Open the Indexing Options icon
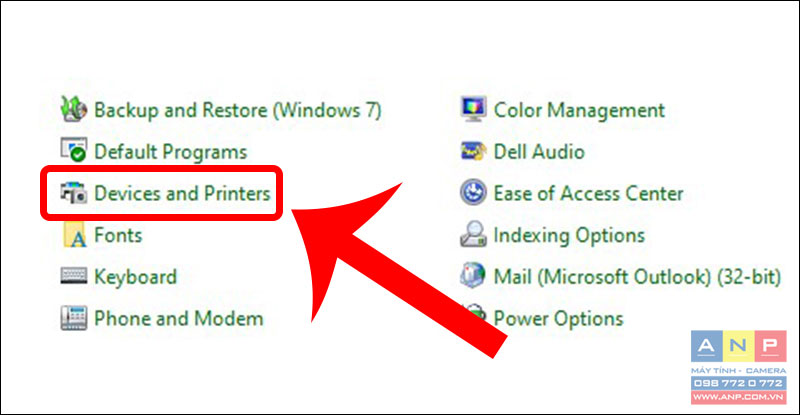The width and height of the screenshot is (800, 415). [473, 235]
